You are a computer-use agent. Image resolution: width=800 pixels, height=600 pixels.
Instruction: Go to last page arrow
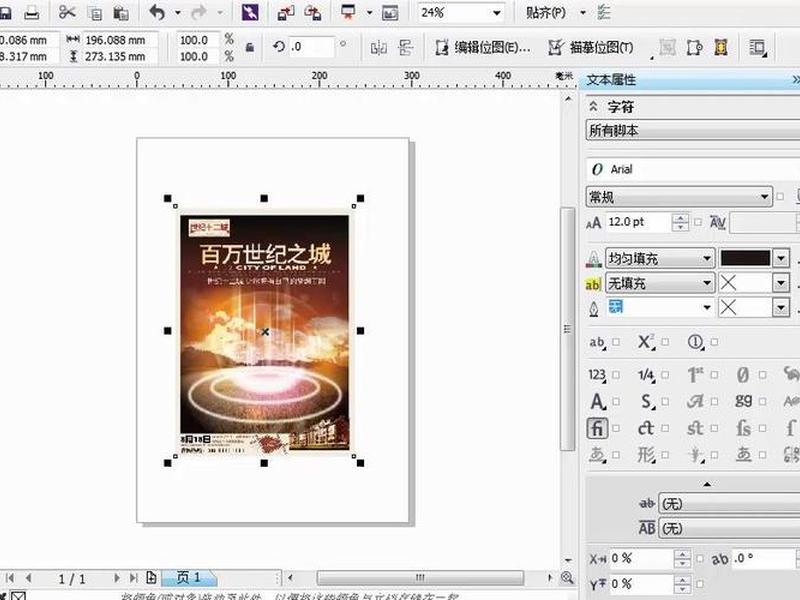133,578
